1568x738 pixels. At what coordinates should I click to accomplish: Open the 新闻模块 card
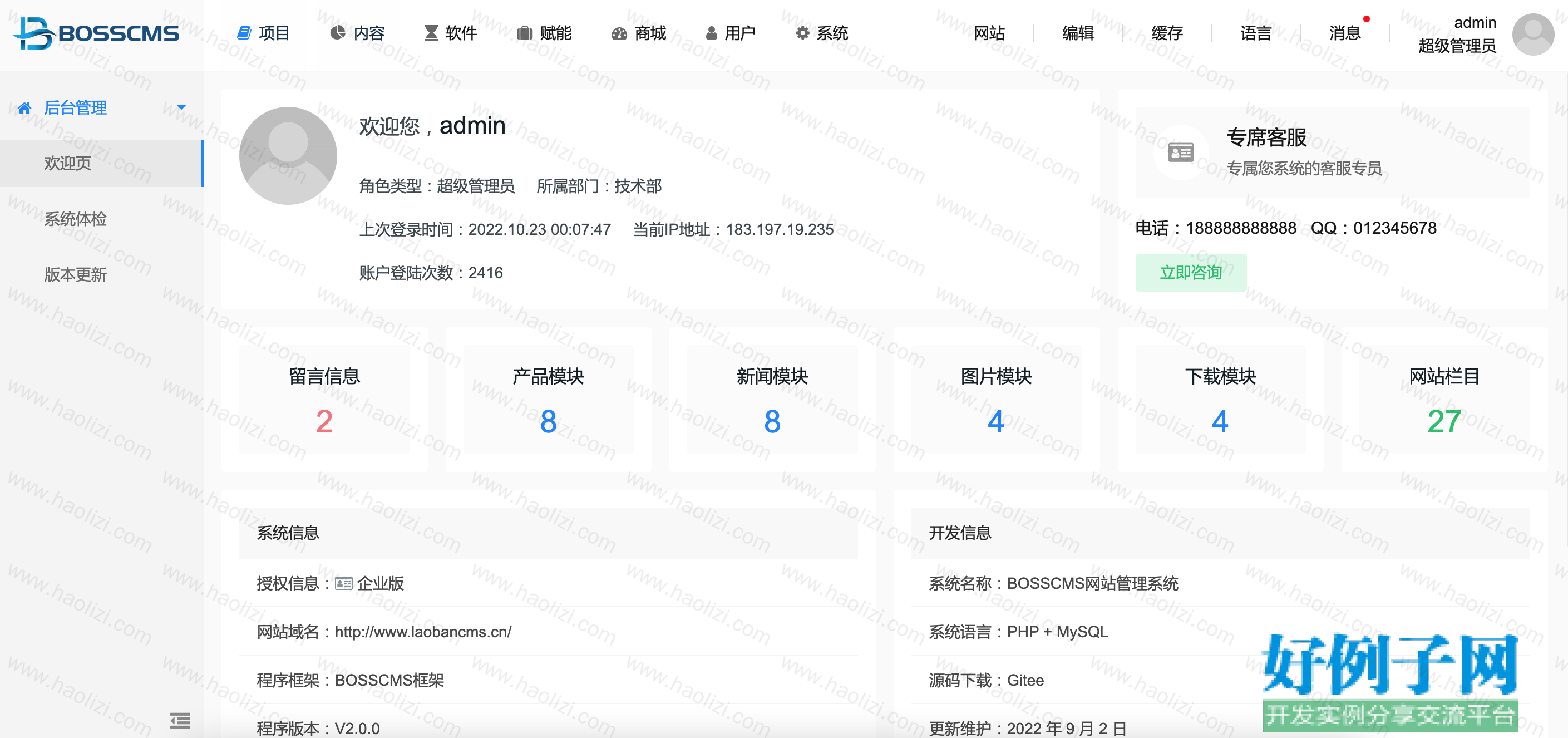click(x=772, y=400)
